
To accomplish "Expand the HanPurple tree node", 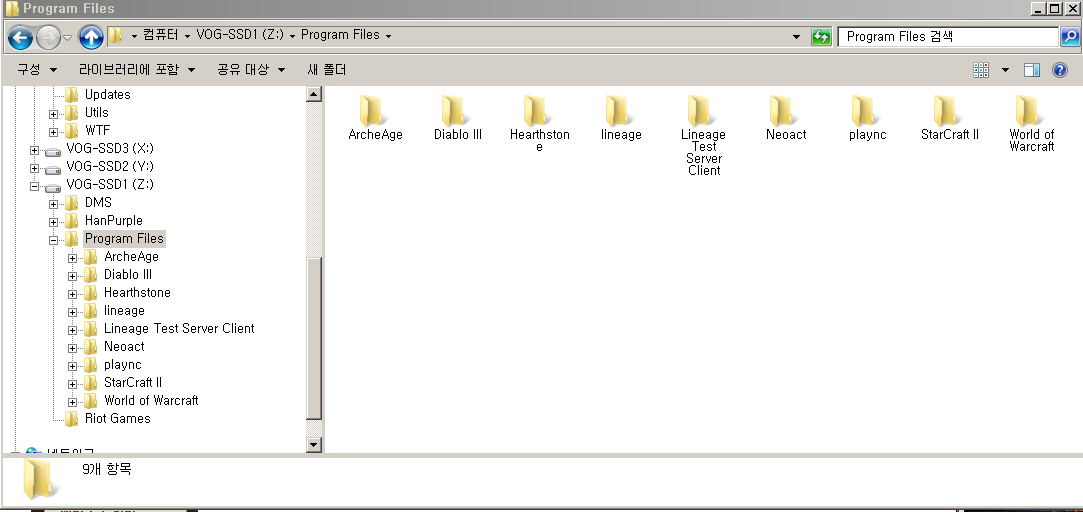I will tap(53, 222).
